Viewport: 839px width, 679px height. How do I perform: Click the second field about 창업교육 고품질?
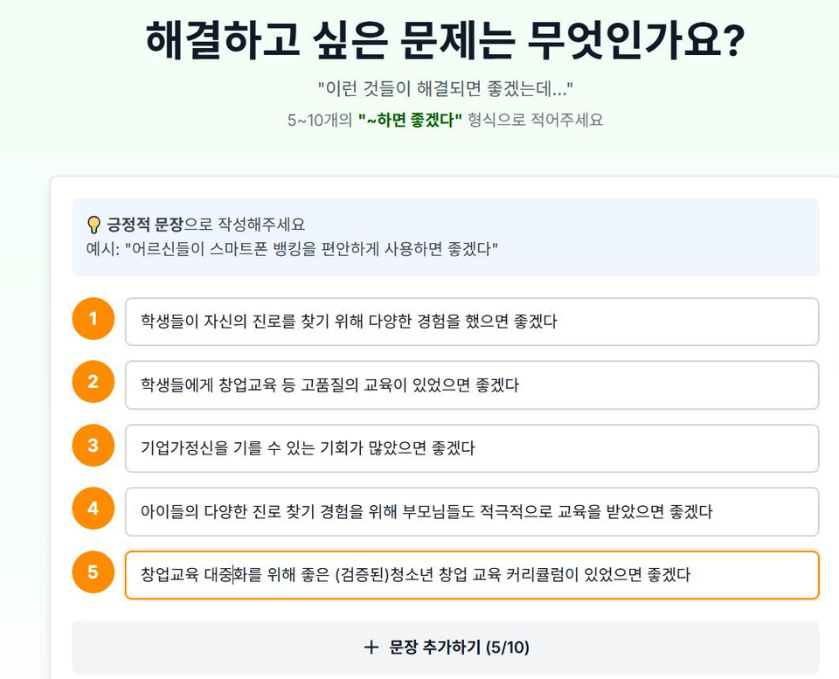(x=471, y=385)
